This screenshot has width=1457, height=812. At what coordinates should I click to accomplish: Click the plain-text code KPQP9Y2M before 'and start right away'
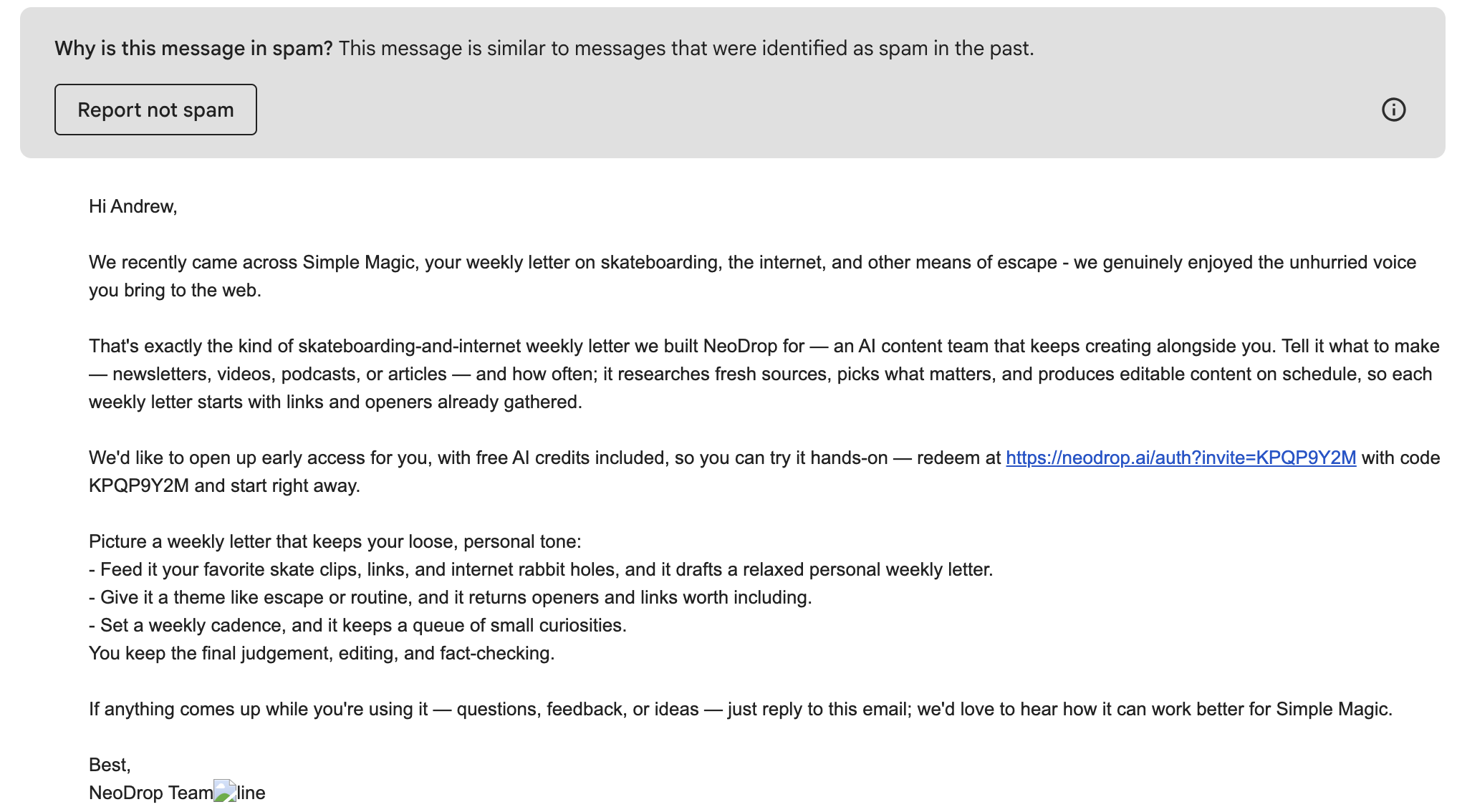pos(139,485)
